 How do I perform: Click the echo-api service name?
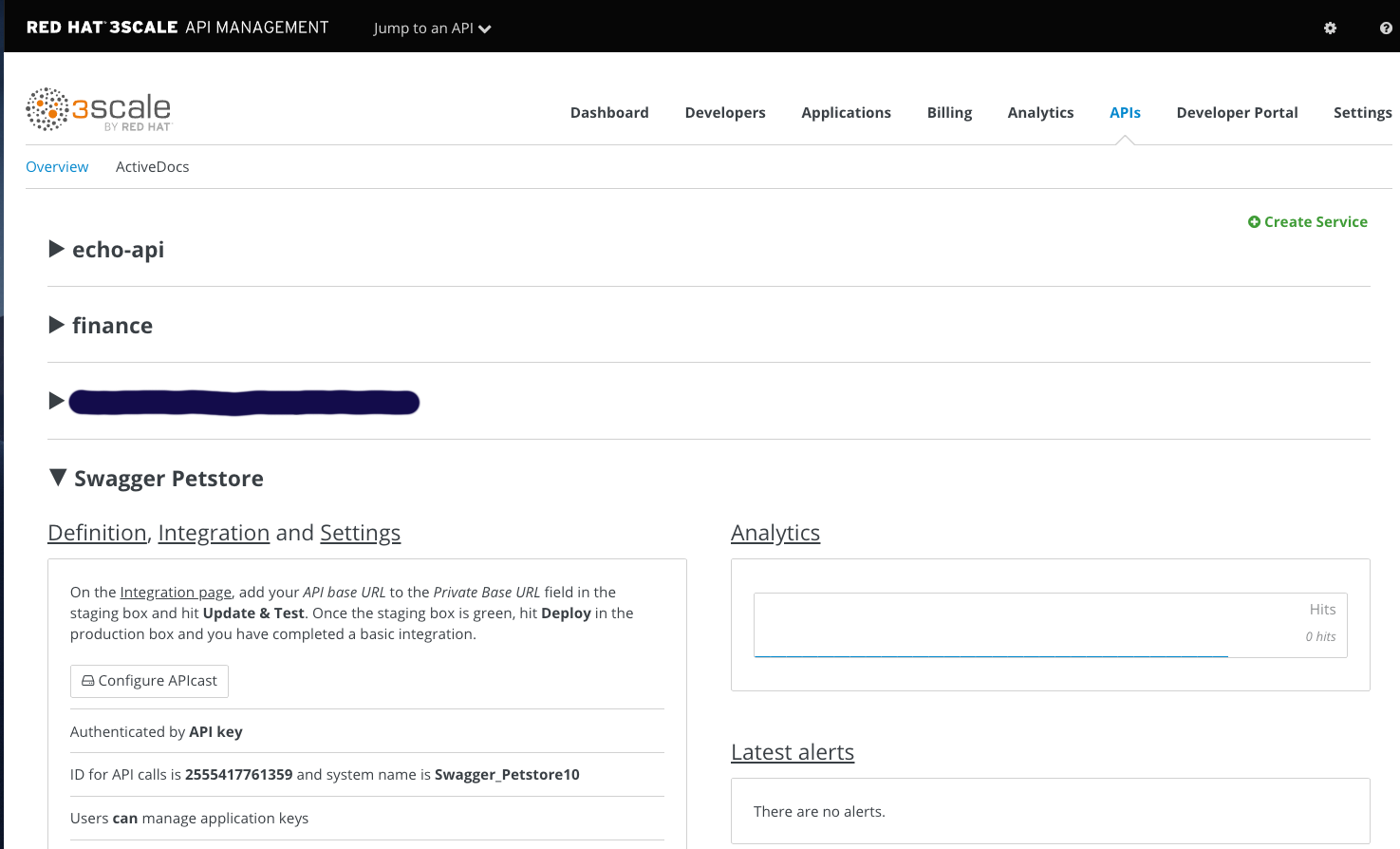point(118,250)
